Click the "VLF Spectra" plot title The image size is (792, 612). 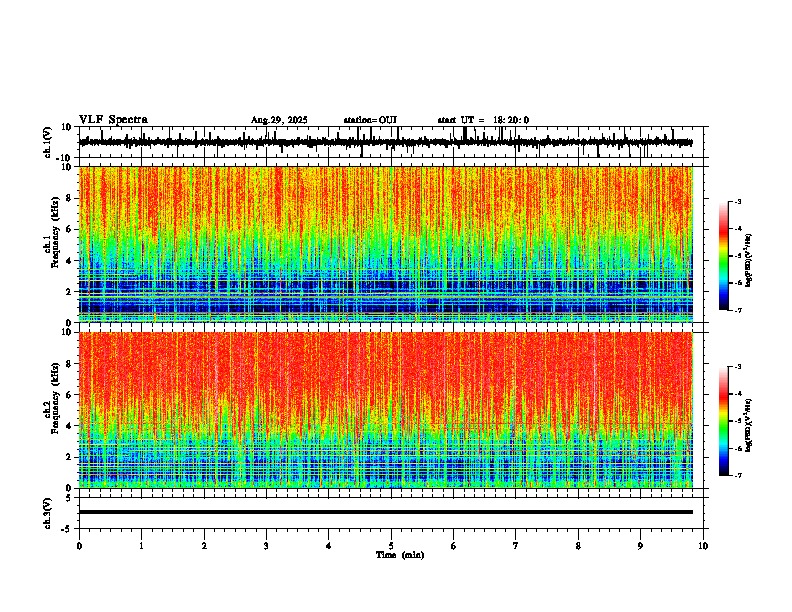[114, 120]
